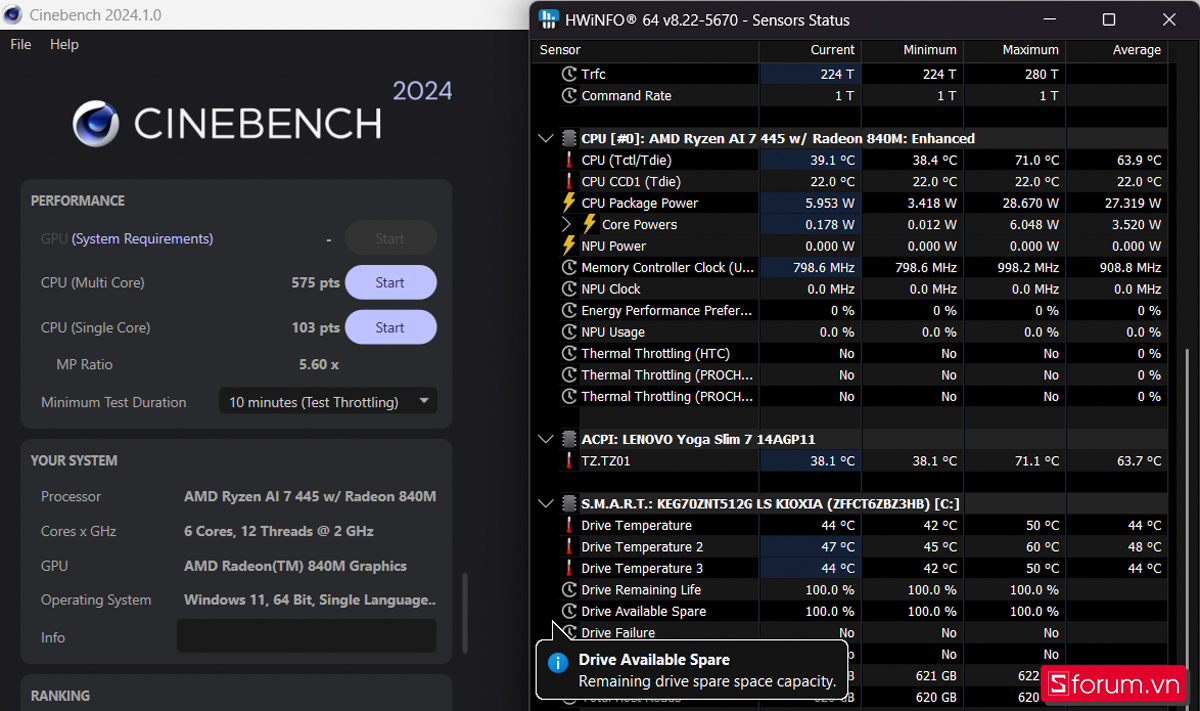Click icon of Thermal Throttling (HTC) row
Screen dimensions: 1200x711
click(569, 354)
